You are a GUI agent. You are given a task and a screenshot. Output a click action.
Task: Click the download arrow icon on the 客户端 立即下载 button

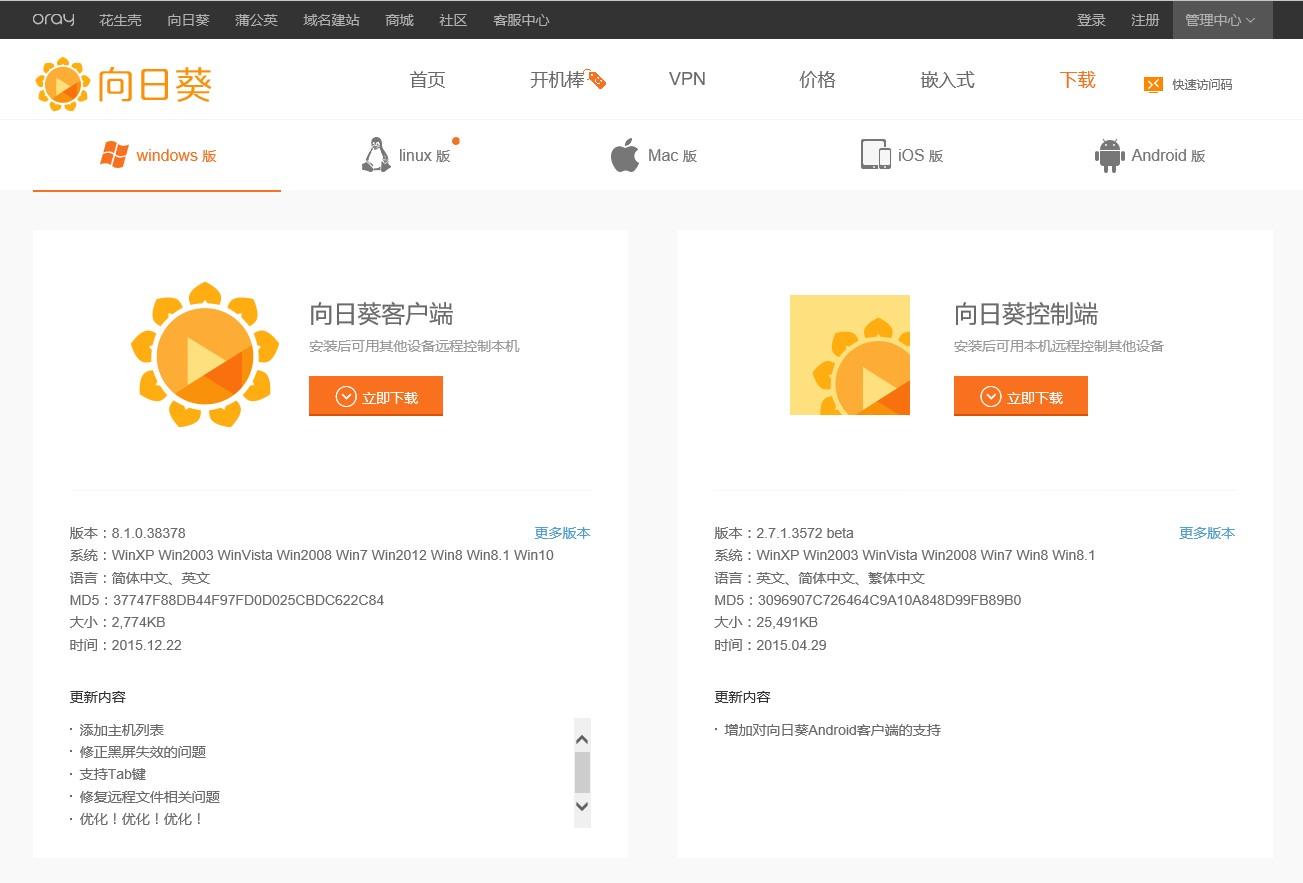click(x=346, y=397)
